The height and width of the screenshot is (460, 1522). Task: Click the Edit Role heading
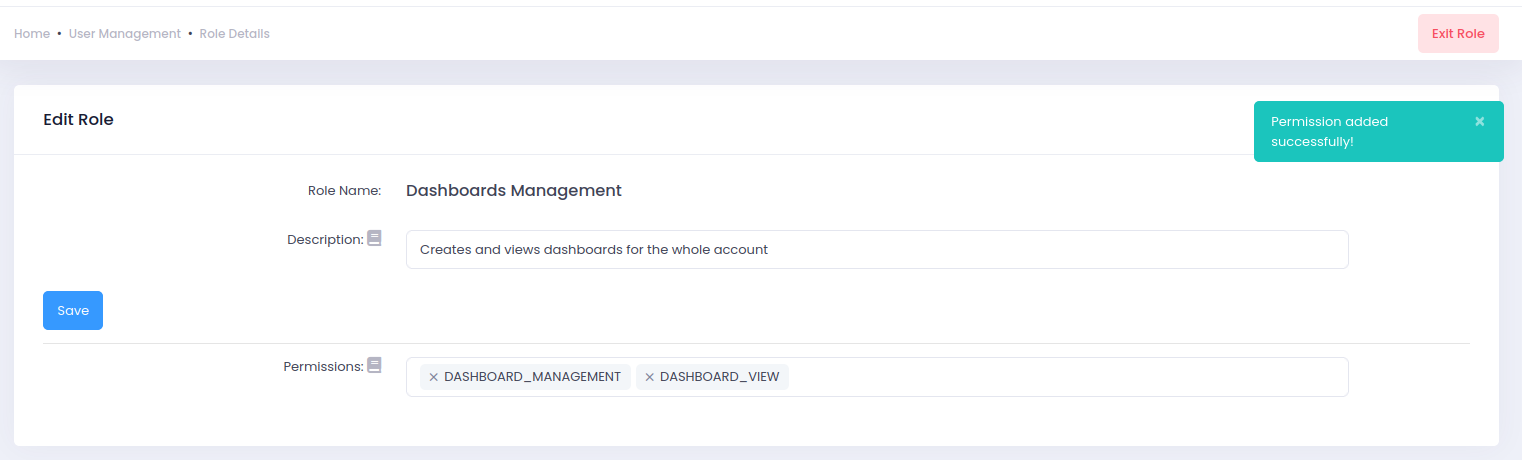[78, 120]
